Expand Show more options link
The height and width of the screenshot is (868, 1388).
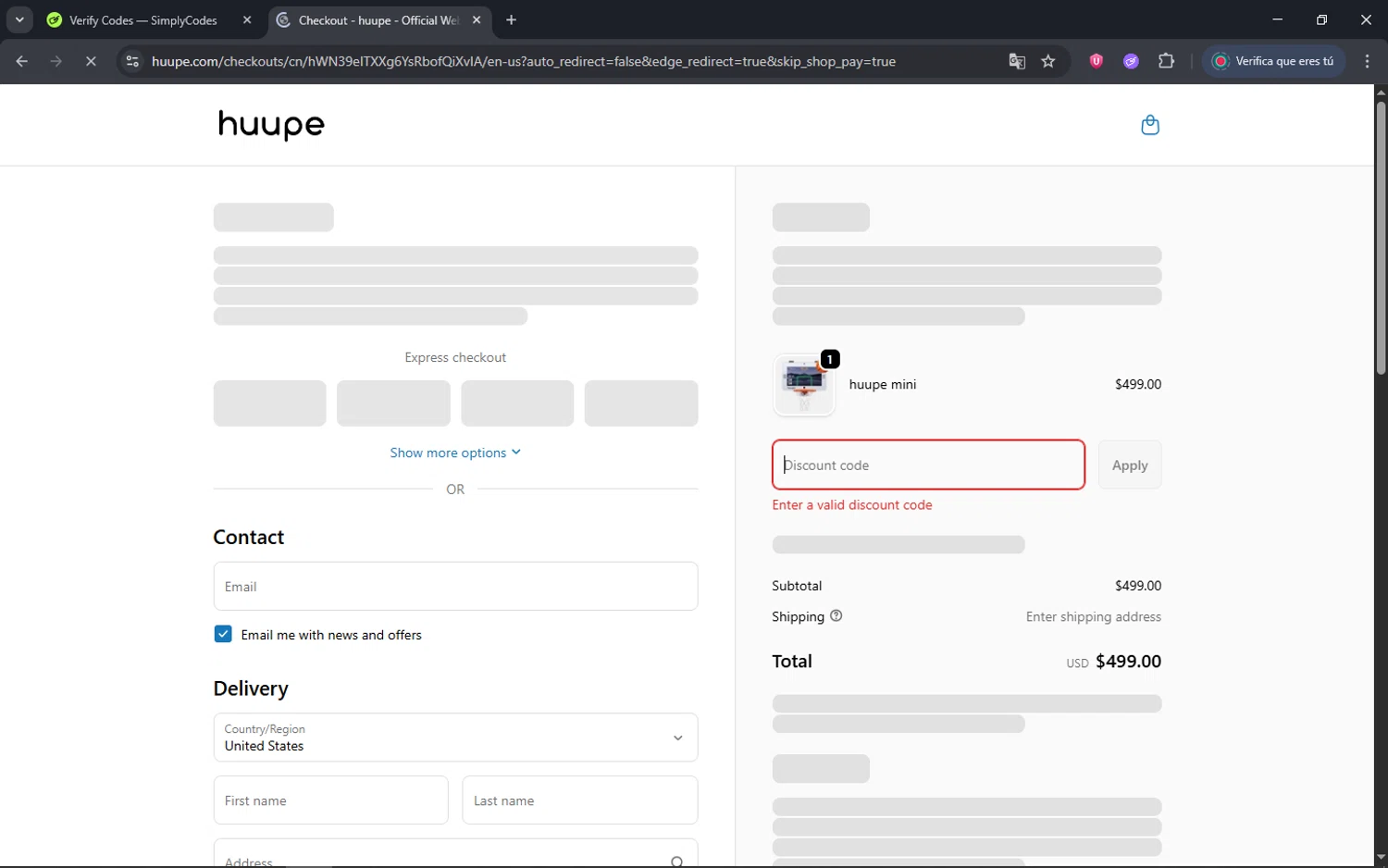click(x=455, y=453)
